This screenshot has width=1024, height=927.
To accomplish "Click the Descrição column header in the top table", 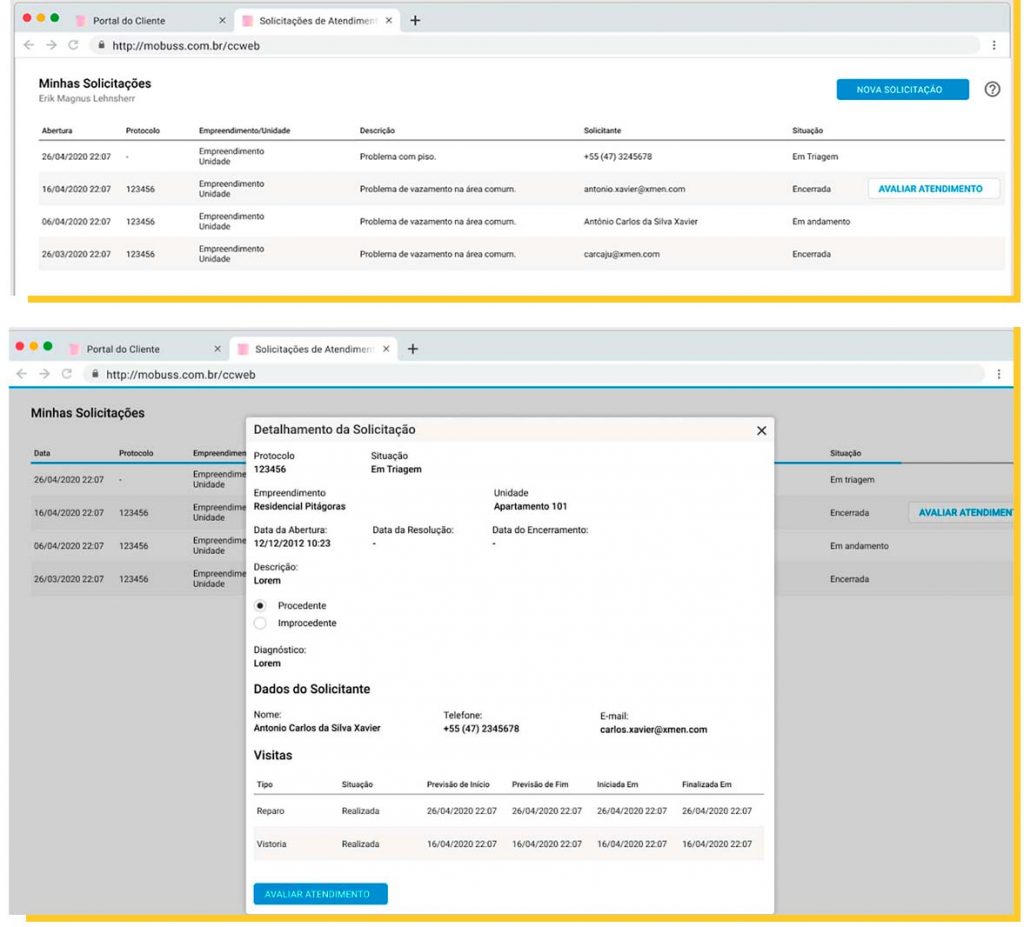I will pos(377,131).
